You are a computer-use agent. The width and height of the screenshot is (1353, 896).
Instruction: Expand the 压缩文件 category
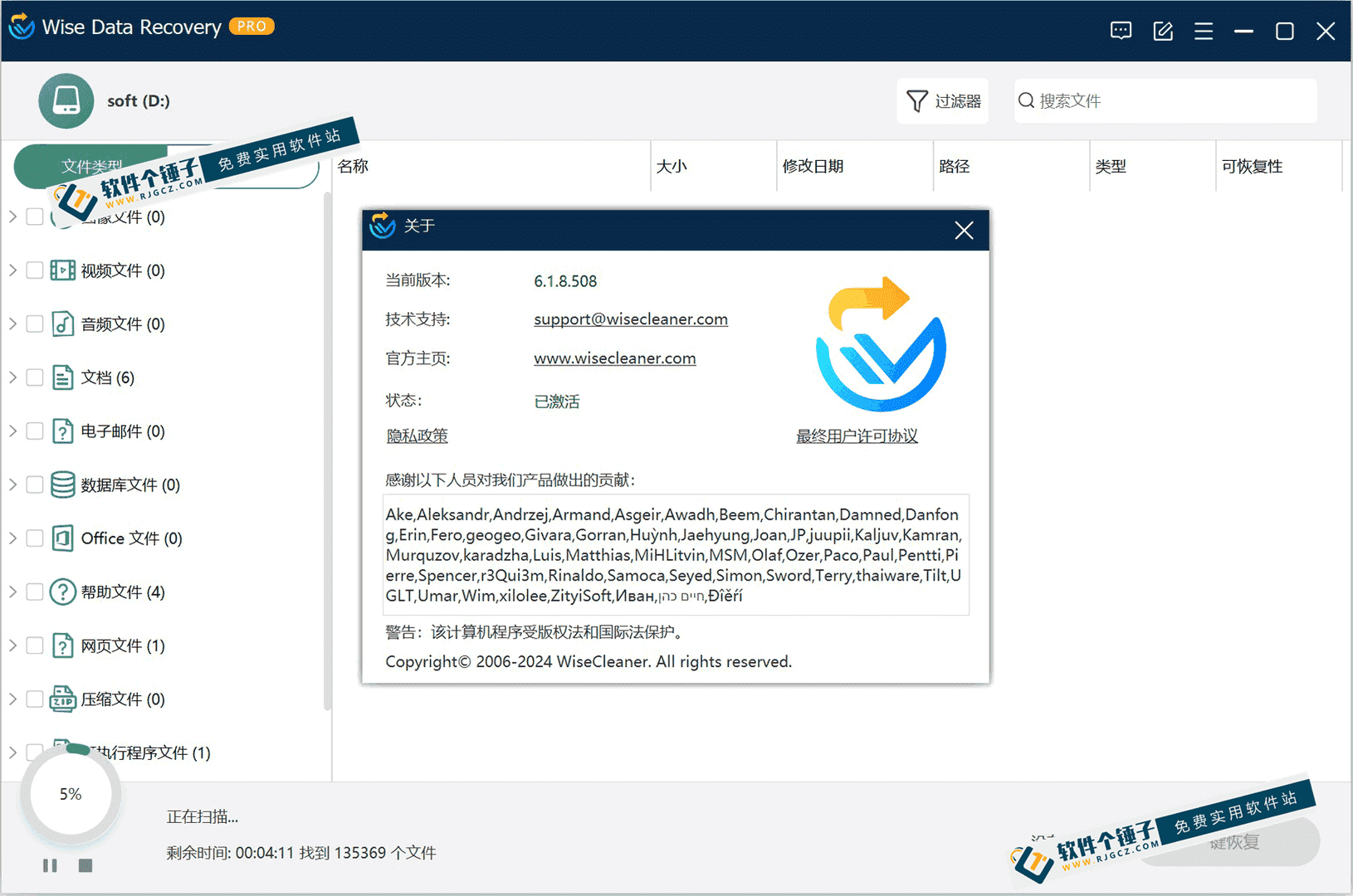pos(12,699)
